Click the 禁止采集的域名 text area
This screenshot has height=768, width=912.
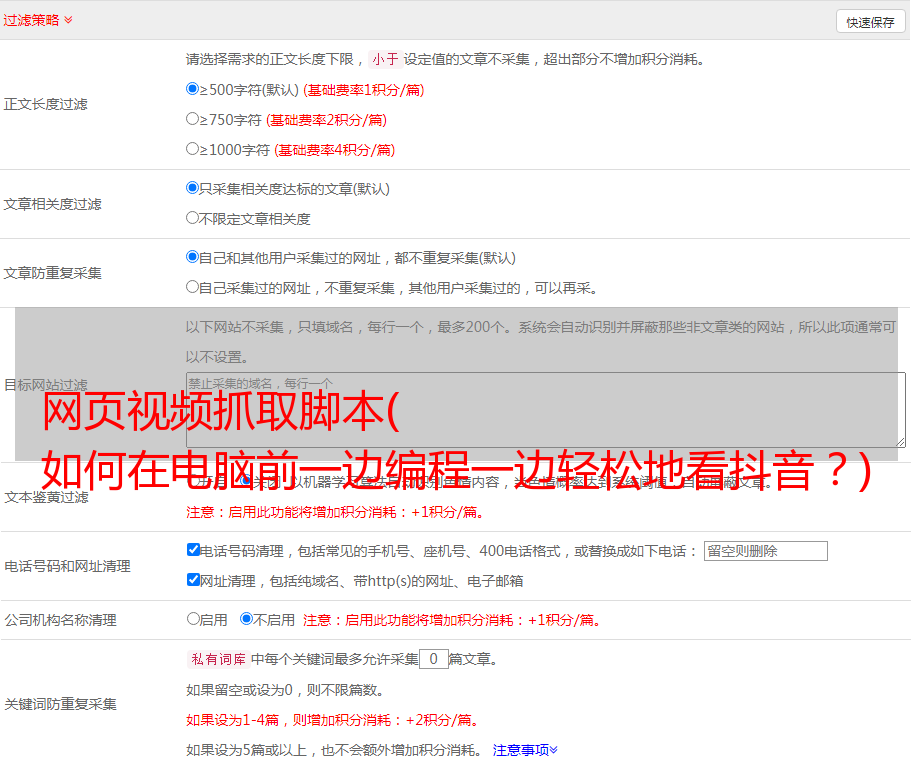[545, 410]
